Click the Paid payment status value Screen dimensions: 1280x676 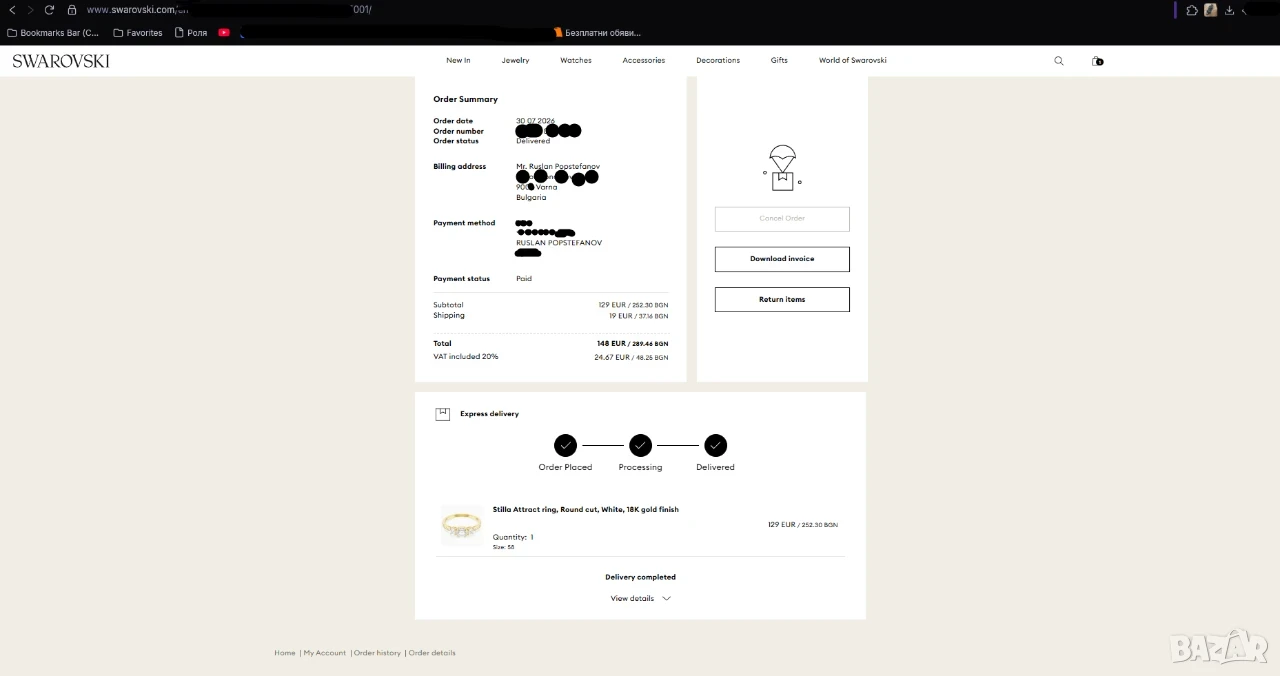pyautogui.click(x=524, y=279)
